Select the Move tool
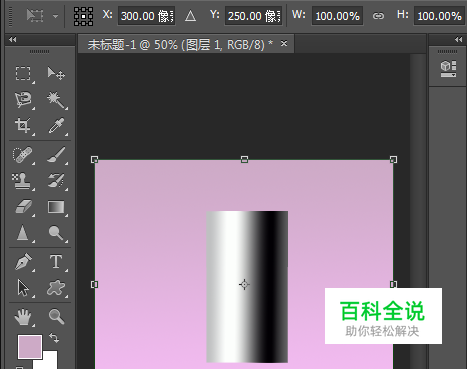 [x=56, y=73]
